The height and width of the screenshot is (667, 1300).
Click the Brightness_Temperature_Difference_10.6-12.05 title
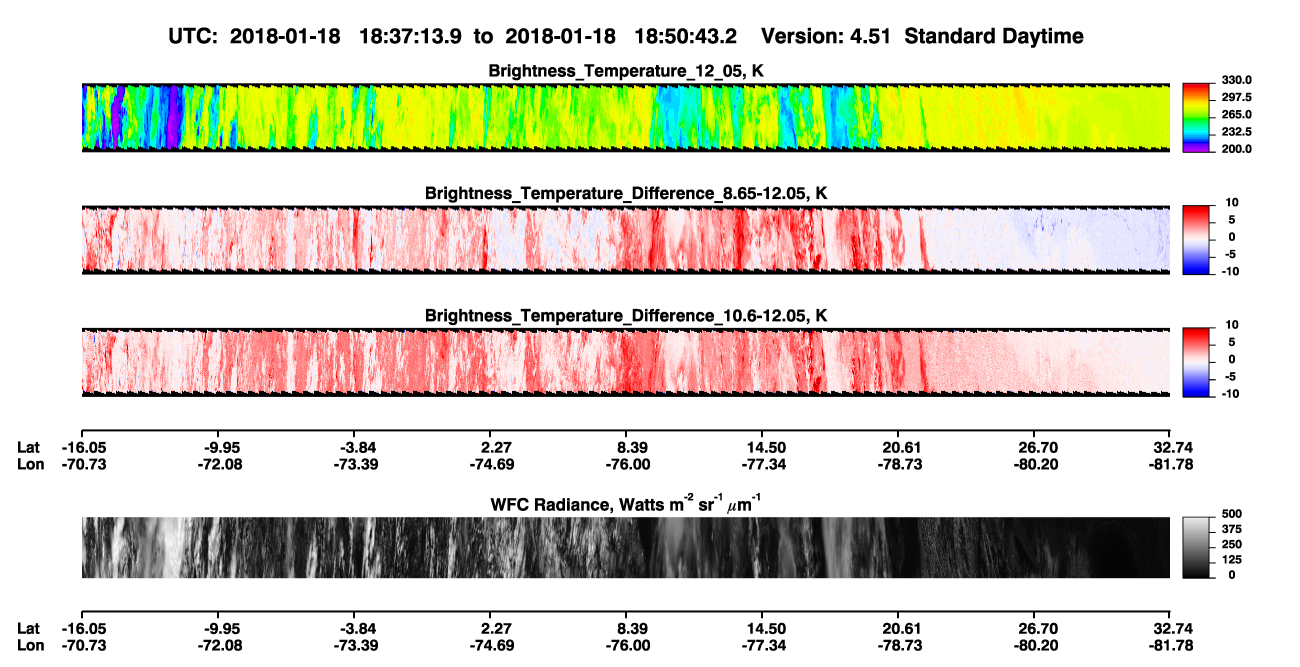pyautogui.click(x=626, y=316)
